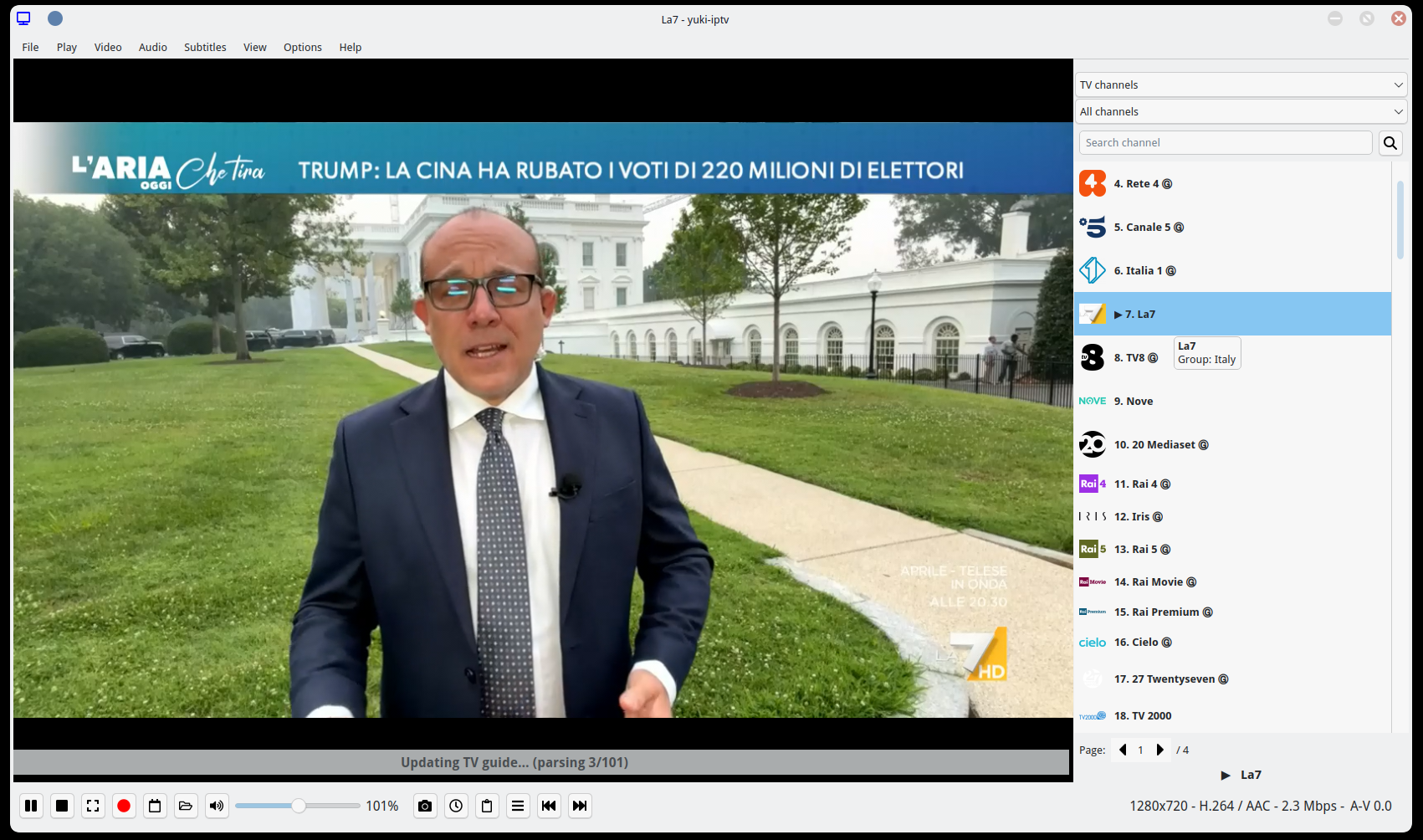This screenshot has height=840, width=1423.
Task: Start recording with the red record button
Action: coord(124,806)
